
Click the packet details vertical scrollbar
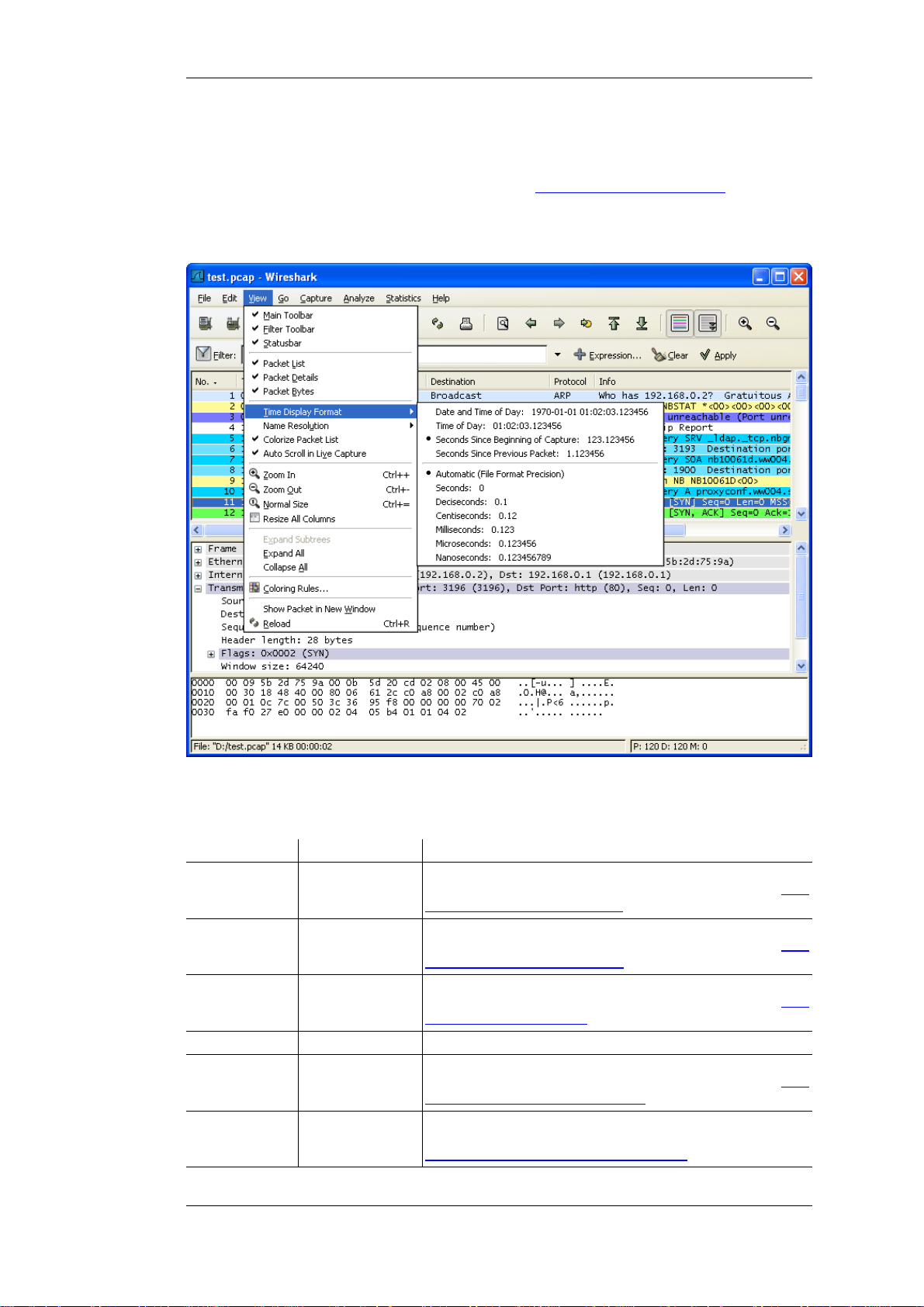801,607
